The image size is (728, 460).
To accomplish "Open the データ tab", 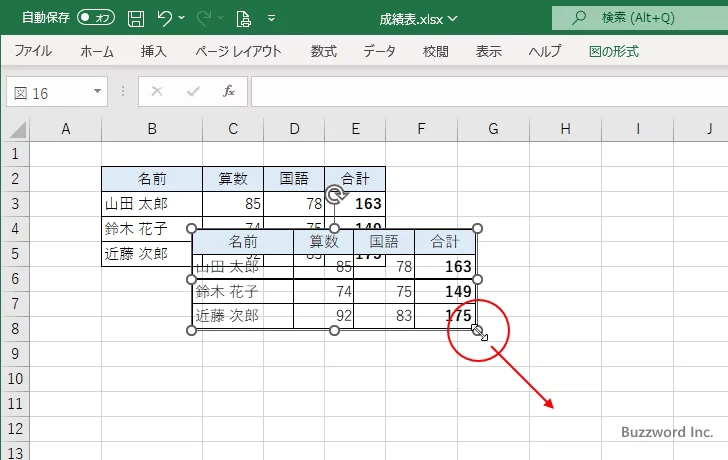I will (379, 51).
